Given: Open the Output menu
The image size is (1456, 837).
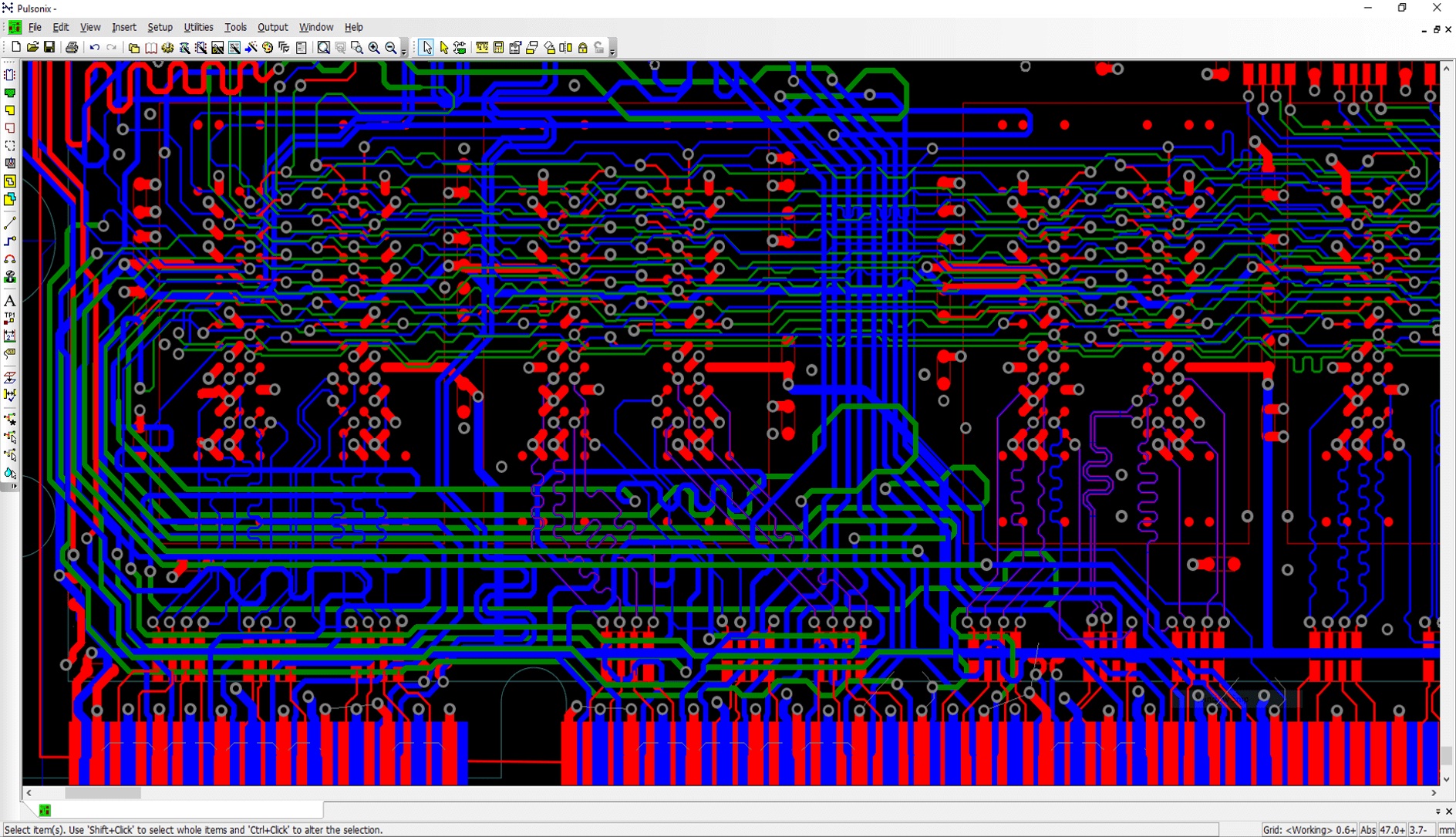Looking at the screenshot, I should pos(272,27).
